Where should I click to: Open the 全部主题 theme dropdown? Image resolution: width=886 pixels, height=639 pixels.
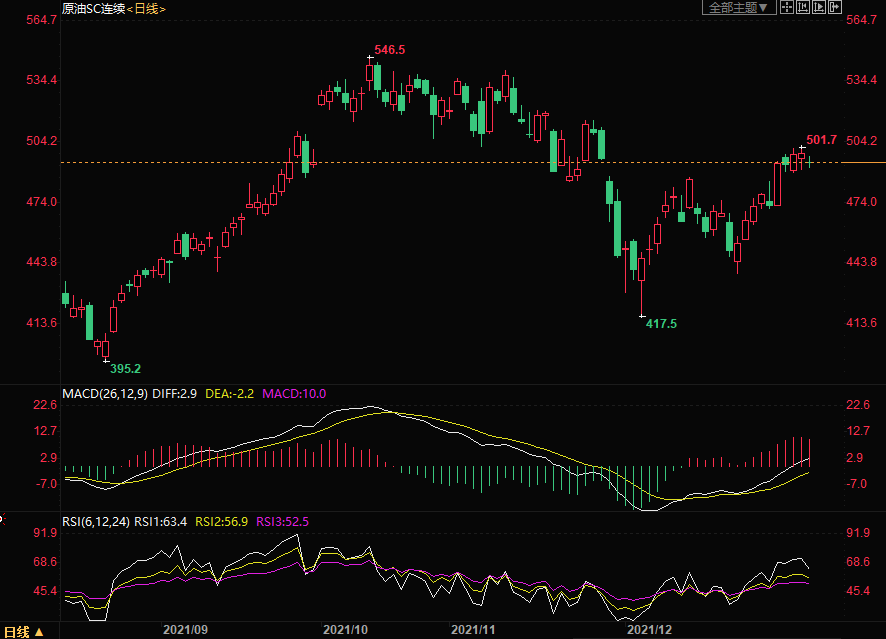coord(739,8)
